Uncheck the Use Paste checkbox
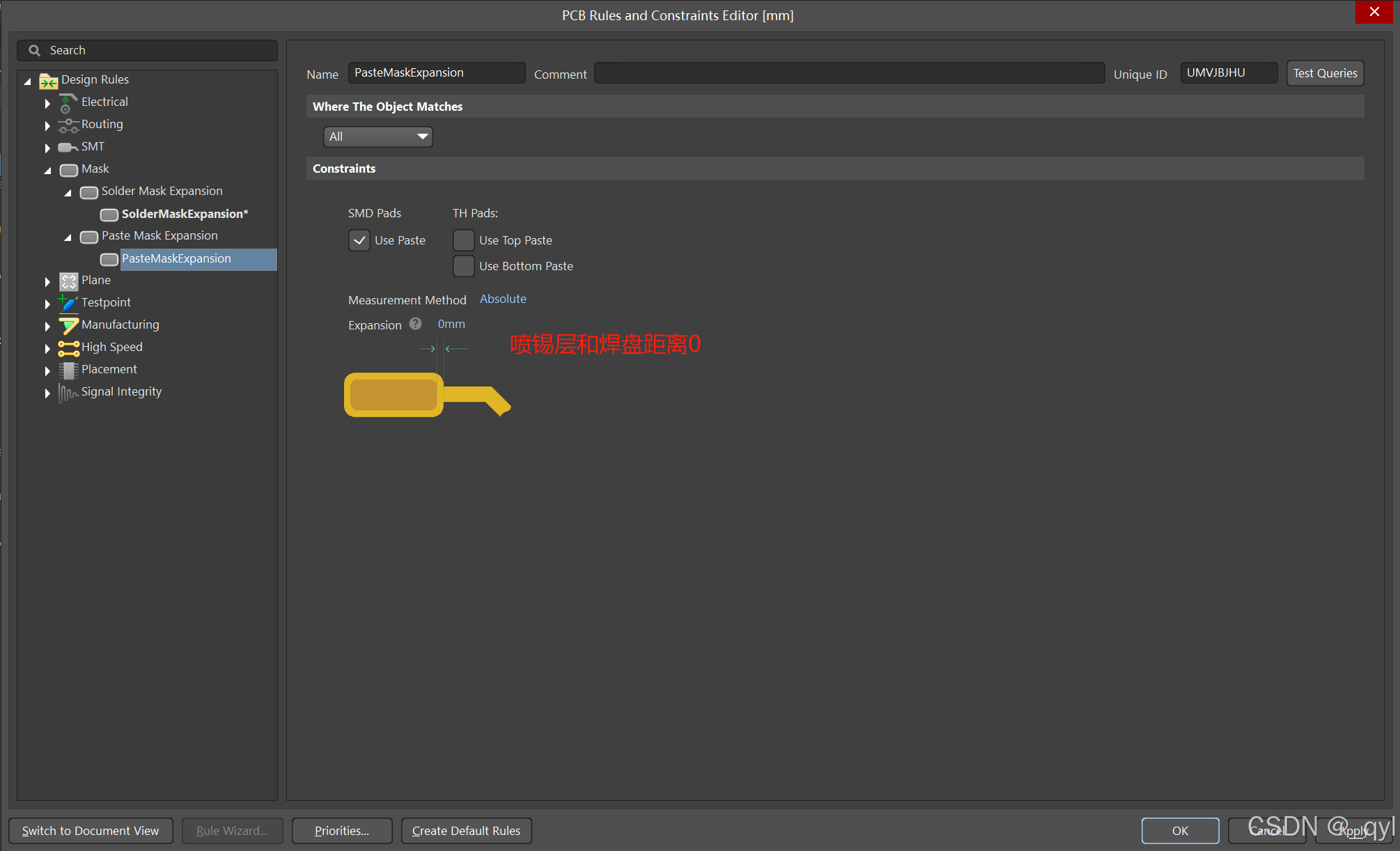This screenshot has width=1400, height=851. pos(359,240)
